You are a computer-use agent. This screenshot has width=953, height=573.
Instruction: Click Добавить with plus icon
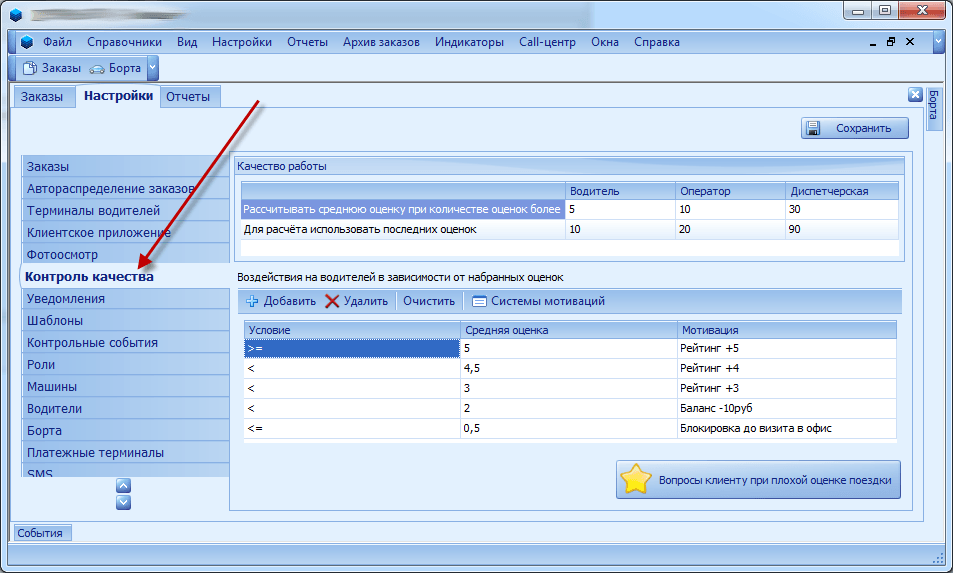coord(281,301)
